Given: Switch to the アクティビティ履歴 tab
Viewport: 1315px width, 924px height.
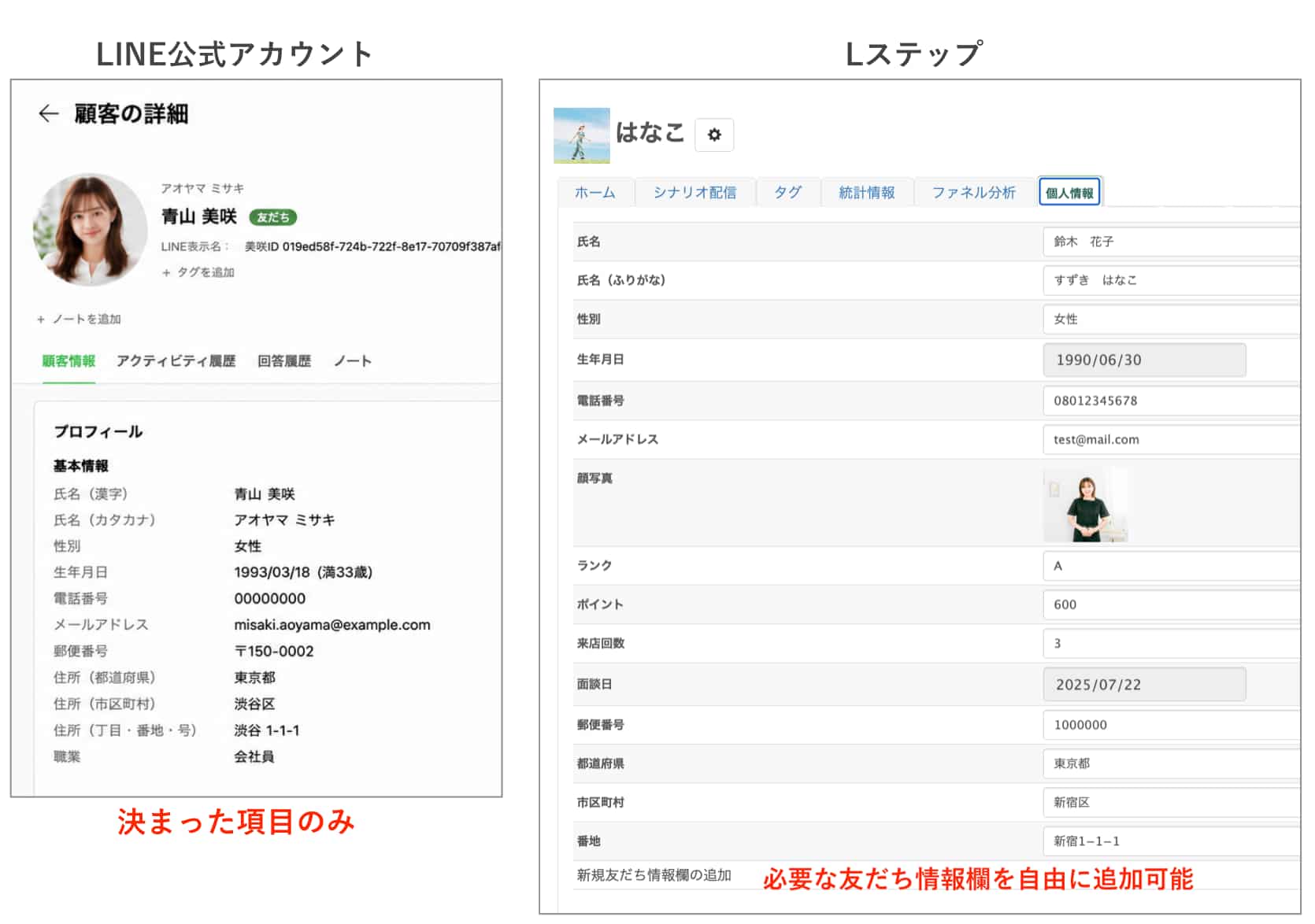Looking at the screenshot, I should 176,360.
